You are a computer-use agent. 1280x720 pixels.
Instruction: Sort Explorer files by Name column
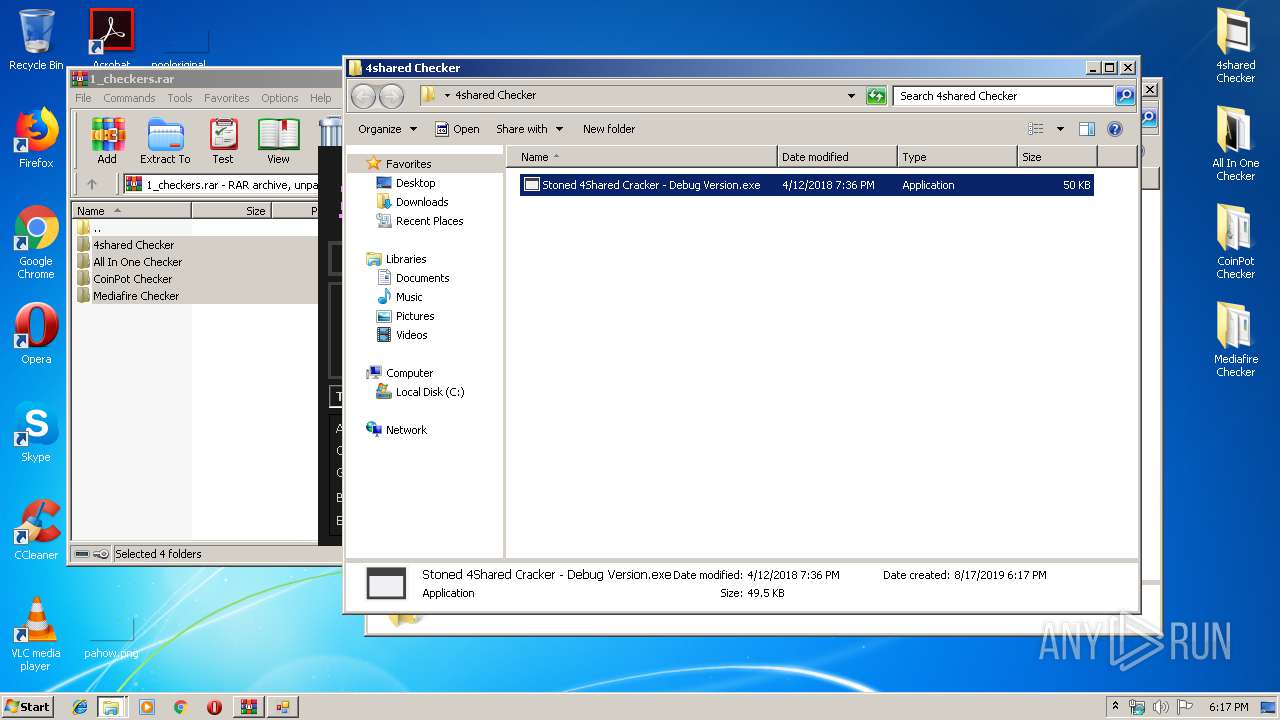coord(642,157)
